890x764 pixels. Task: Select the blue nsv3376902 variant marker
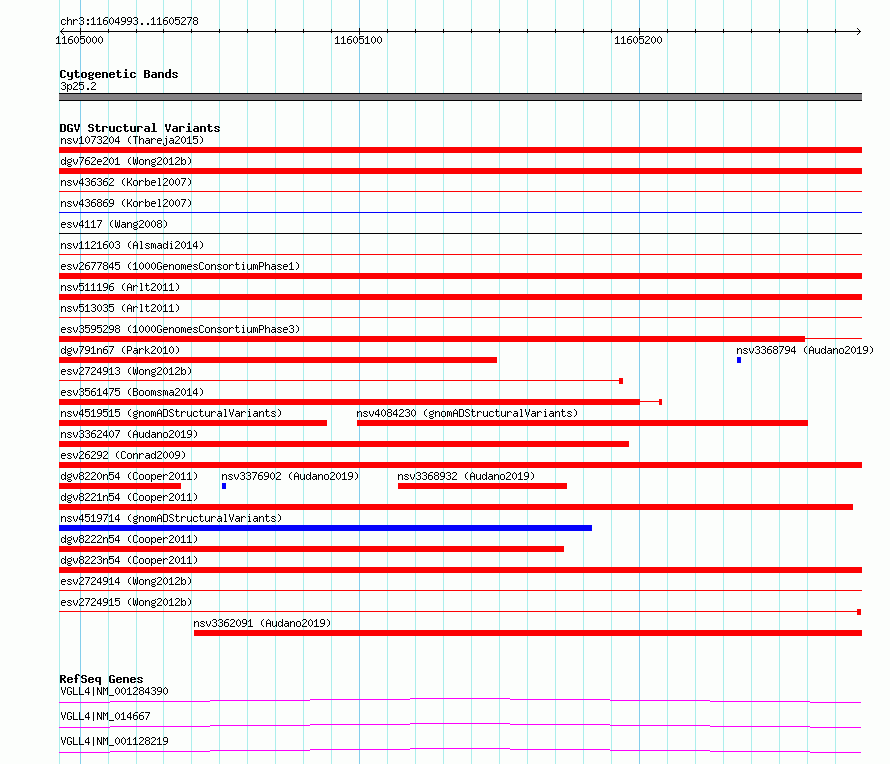point(224,486)
